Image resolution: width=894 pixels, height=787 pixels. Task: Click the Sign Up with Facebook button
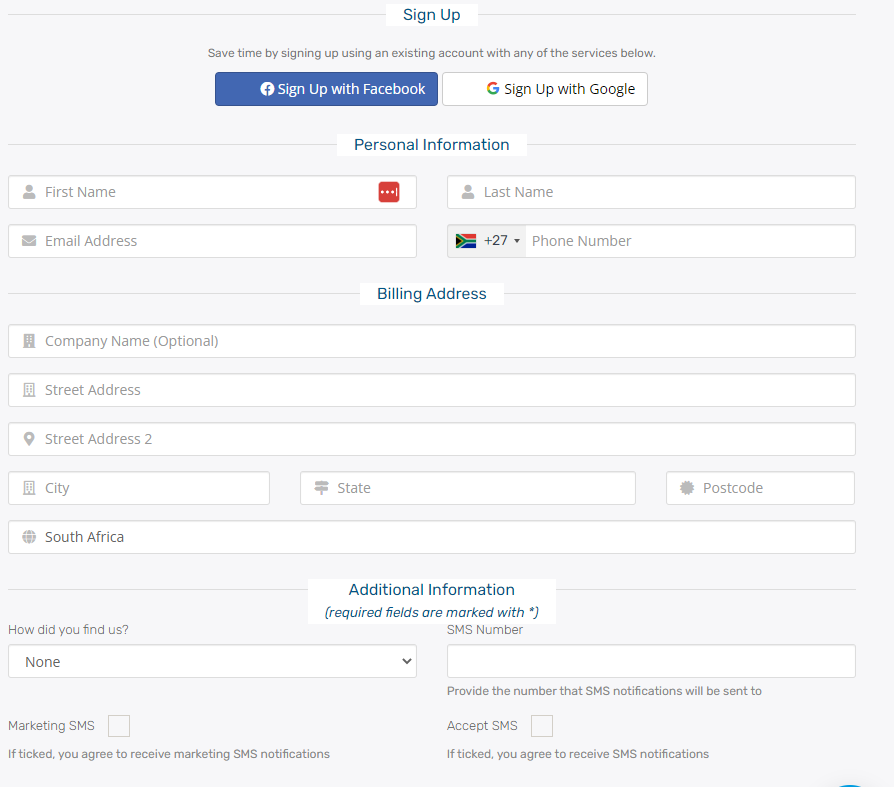click(x=326, y=89)
